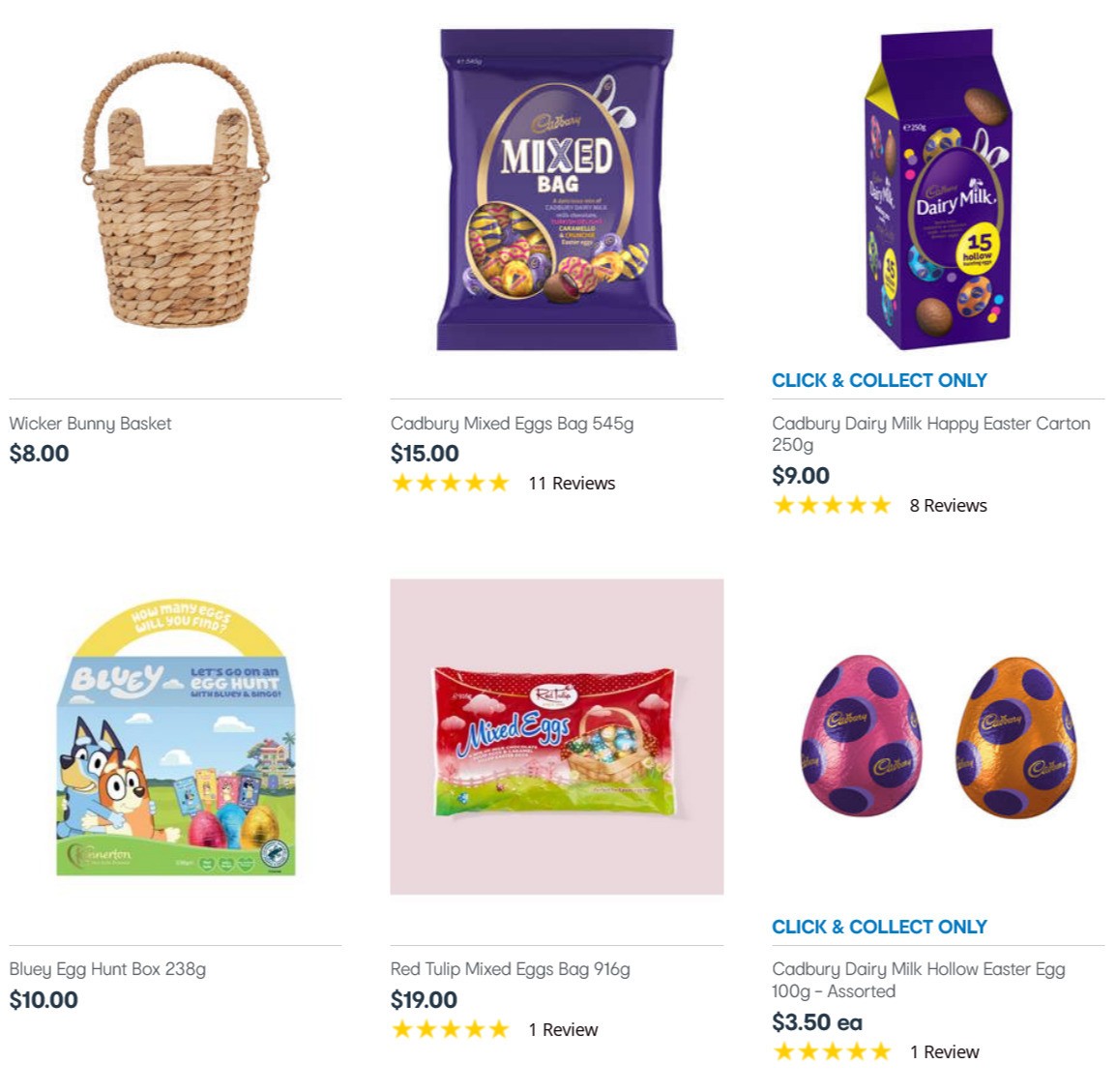Select the star rating below Red Tulip Mixed Eggs
The image size is (1117, 1092).
(451, 1029)
